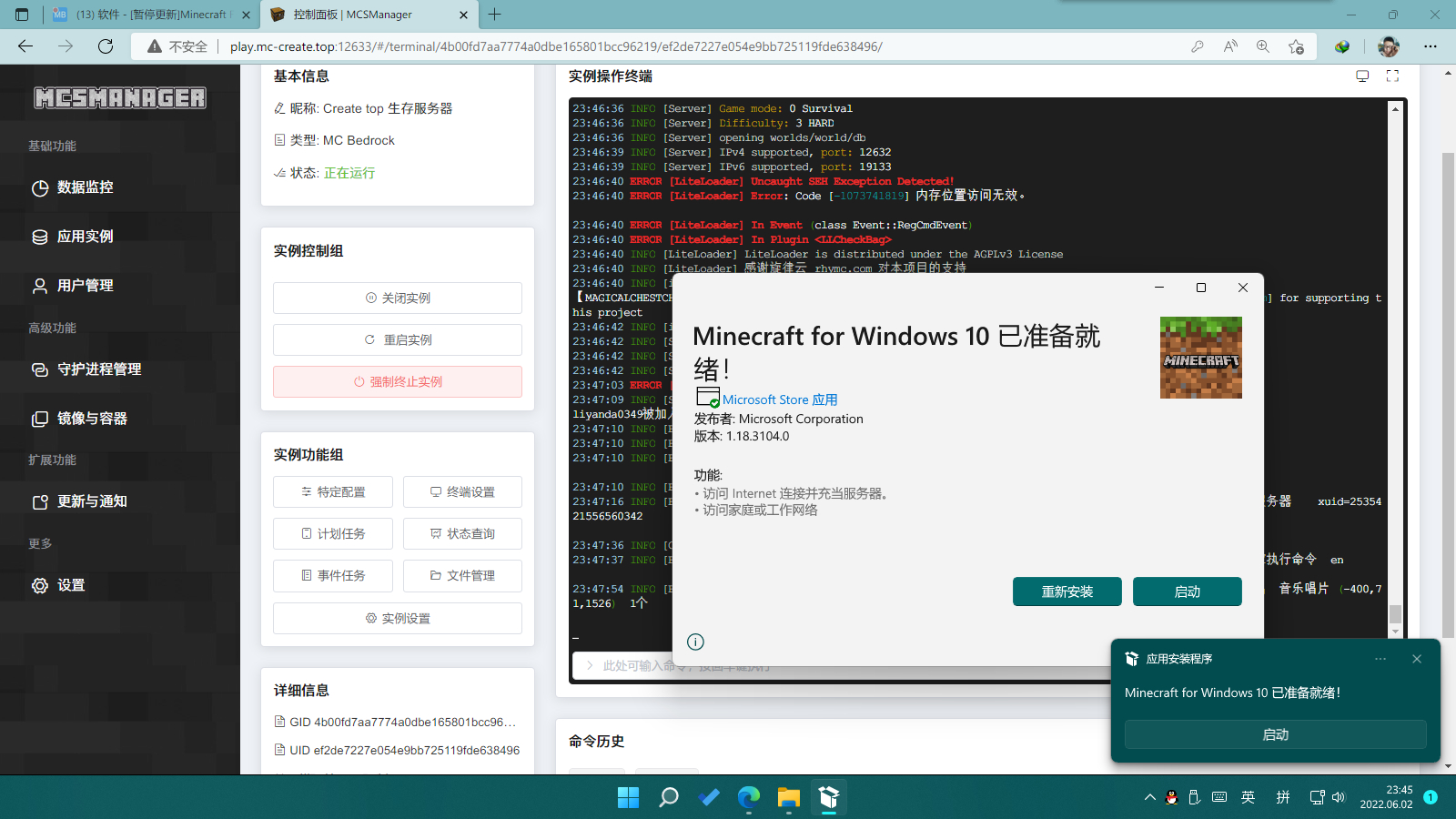Open 特定配置 in instance functions
The image size is (1456, 819).
(x=333, y=491)
